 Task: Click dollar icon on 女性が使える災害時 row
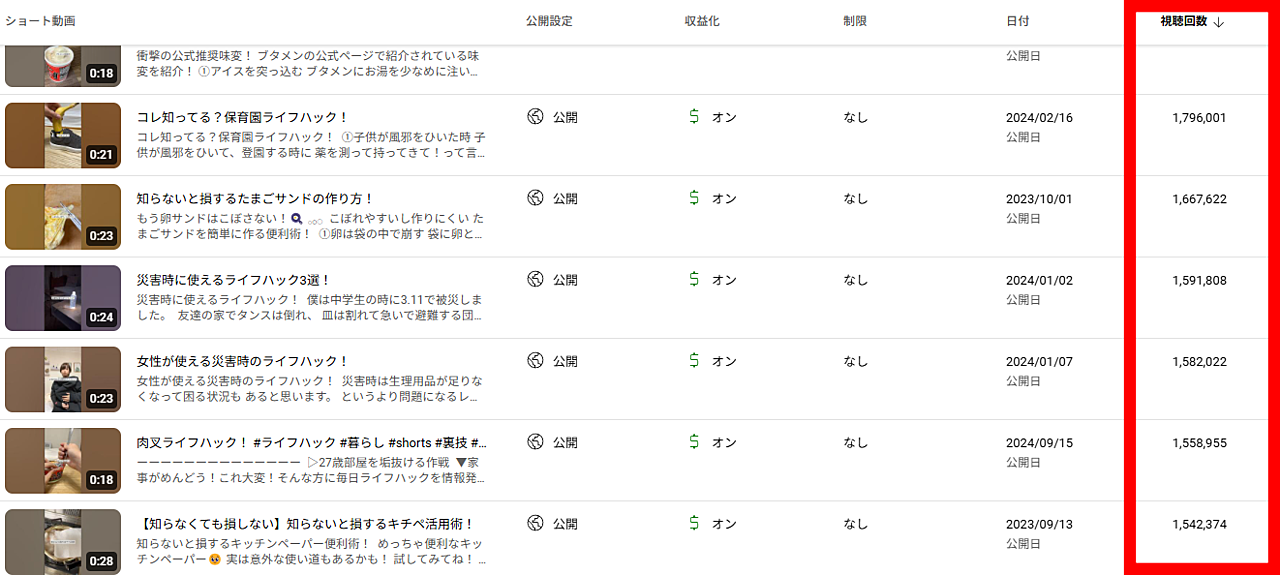click(694, 361)
